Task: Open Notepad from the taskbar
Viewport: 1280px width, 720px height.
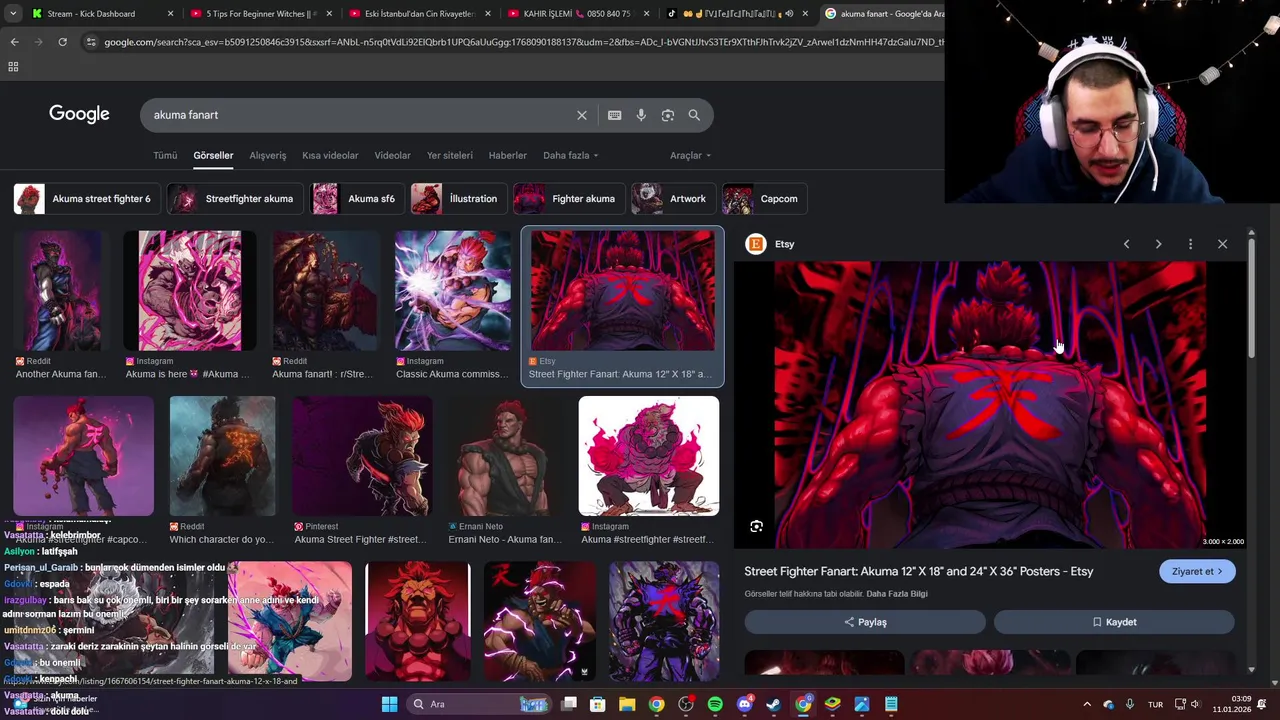Action: pos(891,704)
